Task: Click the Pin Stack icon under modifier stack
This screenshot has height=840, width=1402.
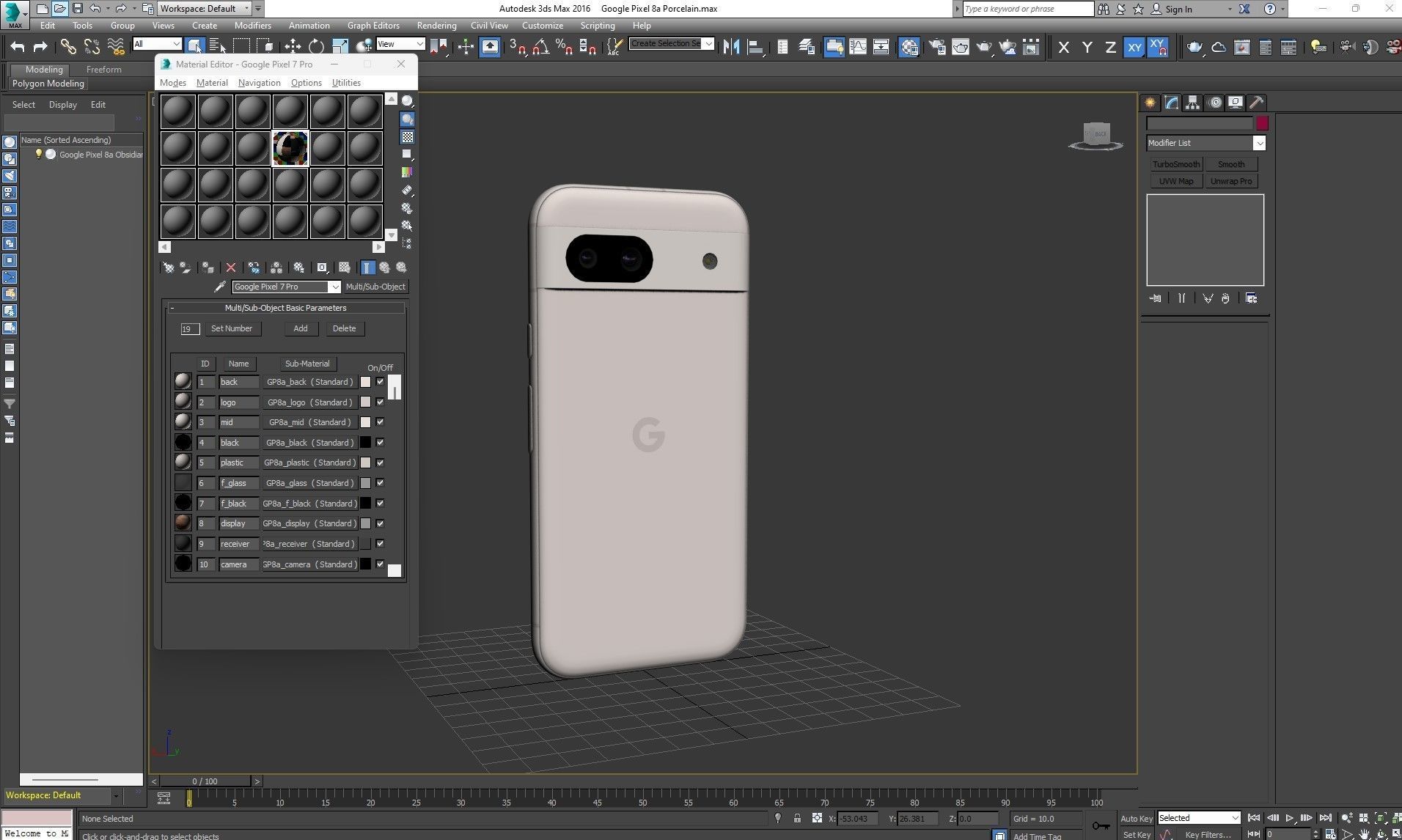Action: (1155, 298)
